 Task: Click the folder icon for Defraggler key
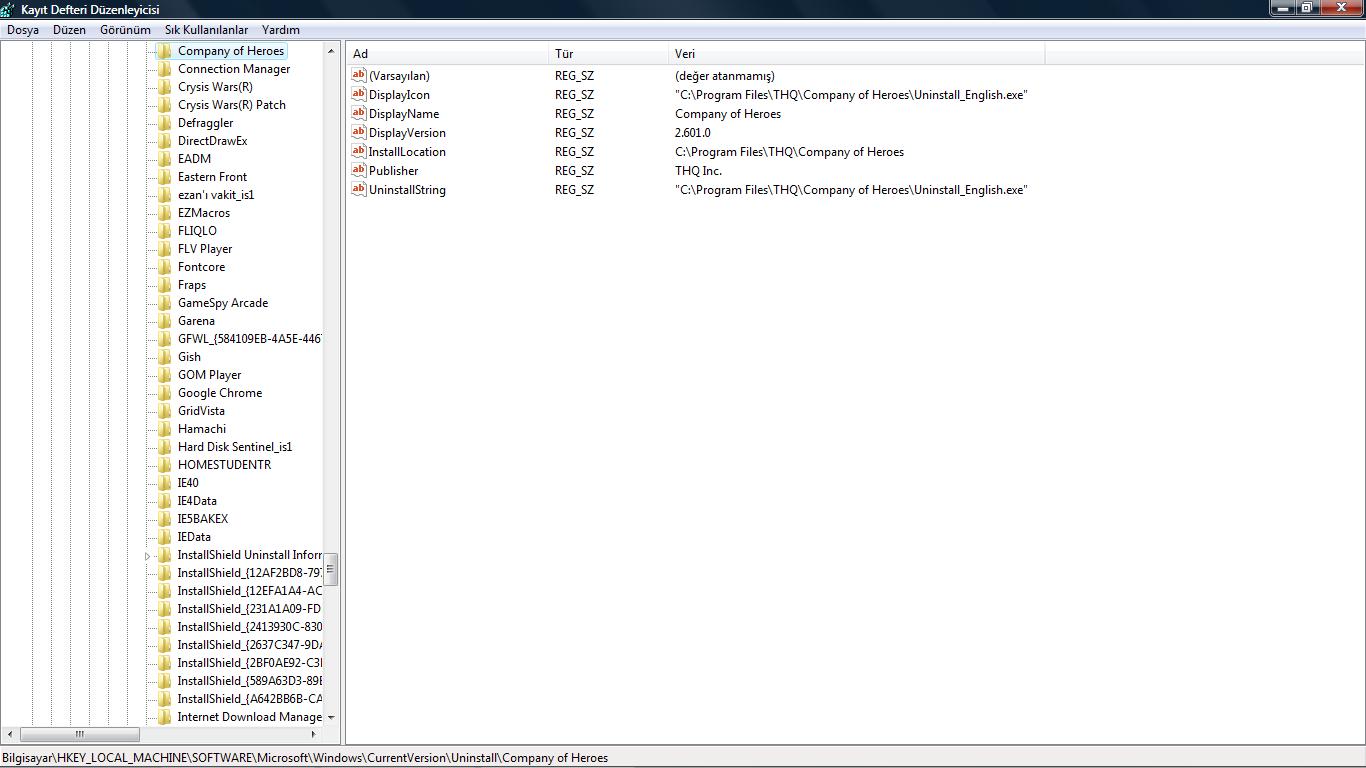point(165,123)
